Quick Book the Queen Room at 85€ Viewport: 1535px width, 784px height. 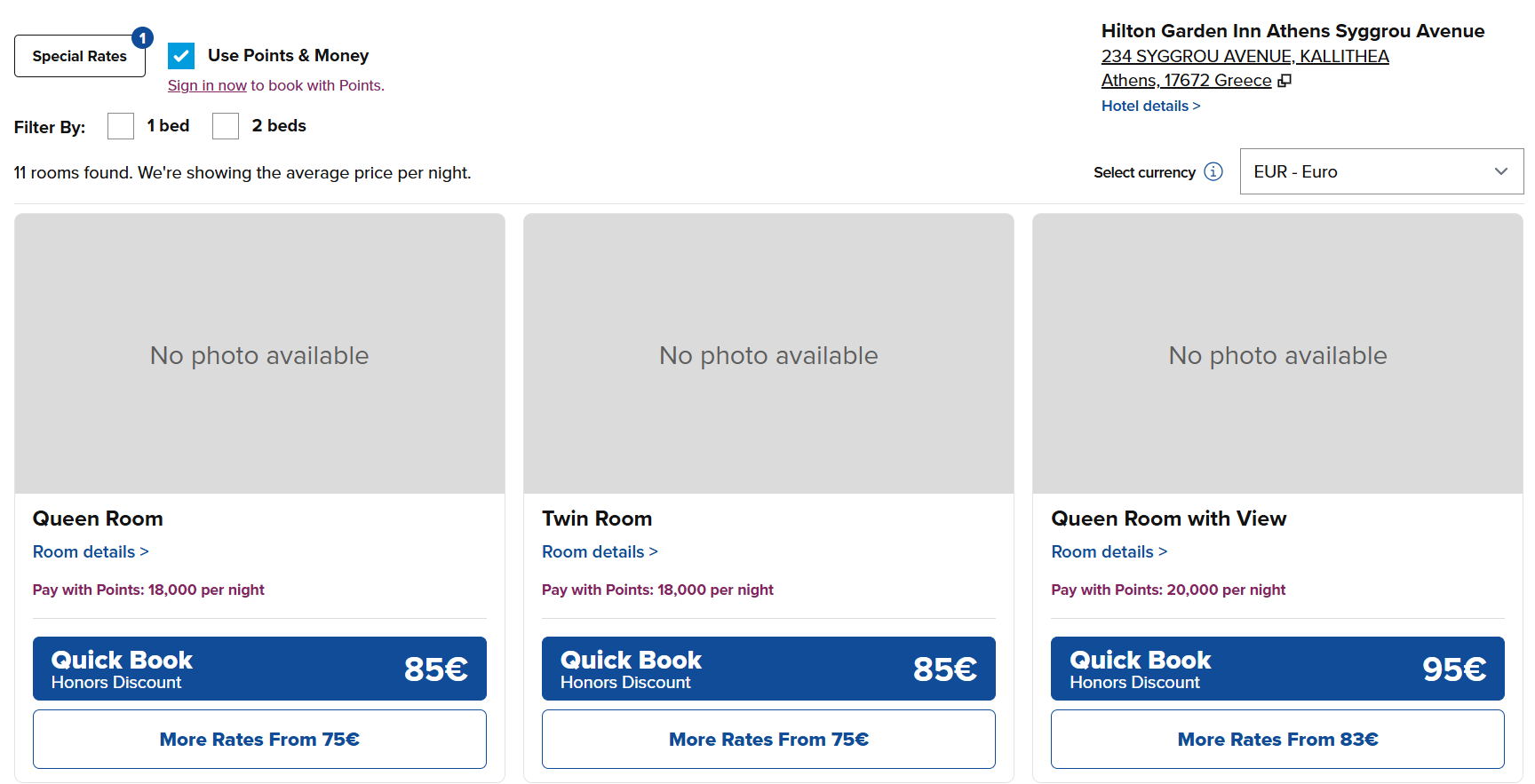(259, 669)
